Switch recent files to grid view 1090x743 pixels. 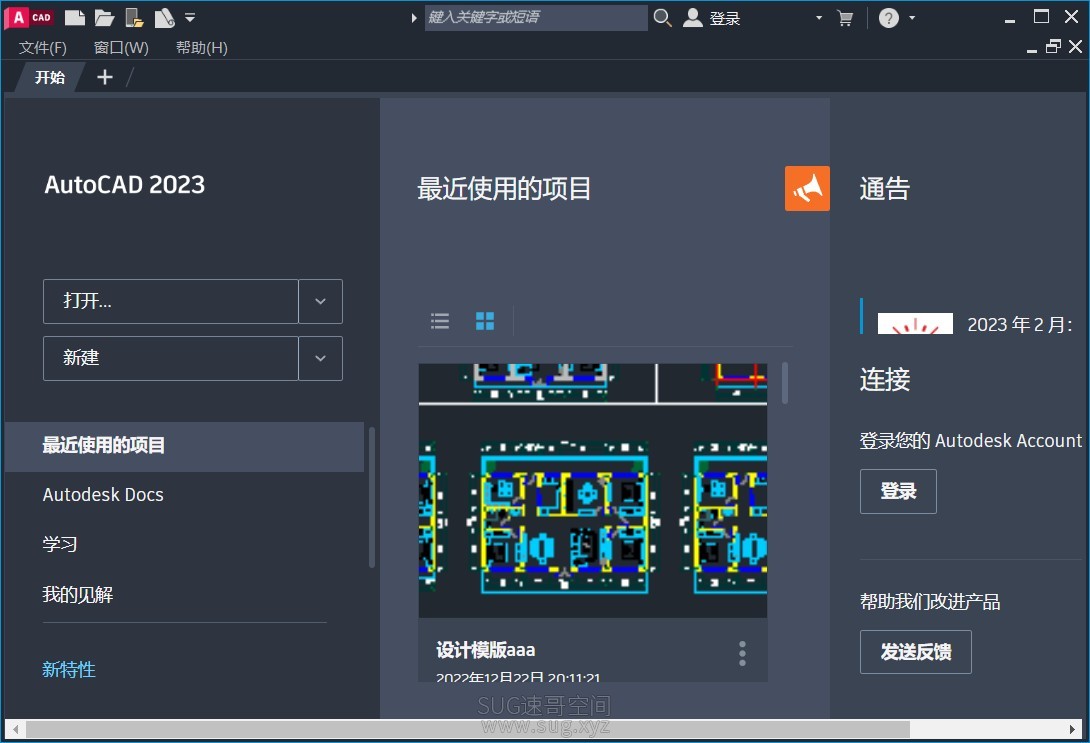pos(485,321)
